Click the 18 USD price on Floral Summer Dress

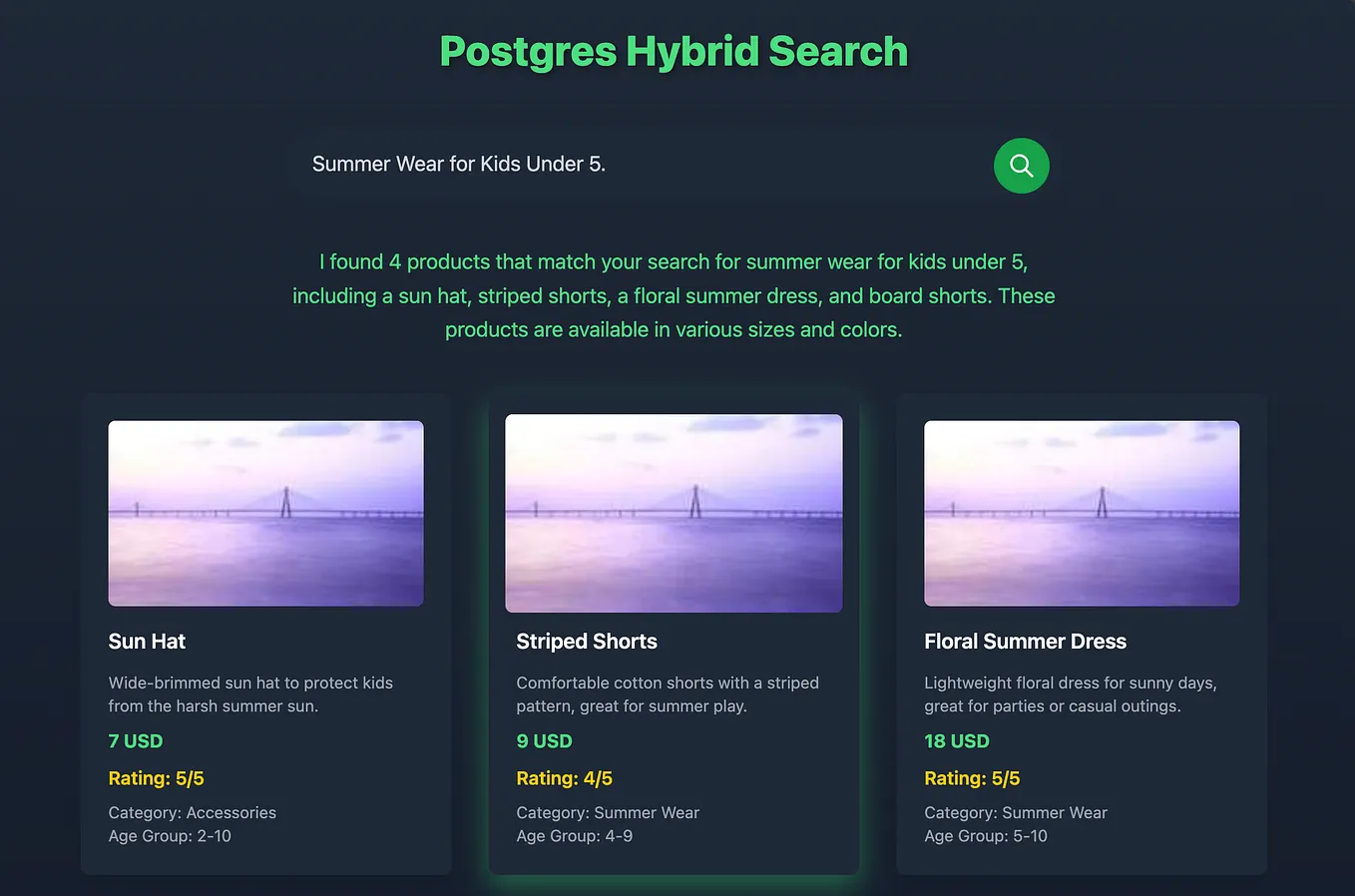957,741
